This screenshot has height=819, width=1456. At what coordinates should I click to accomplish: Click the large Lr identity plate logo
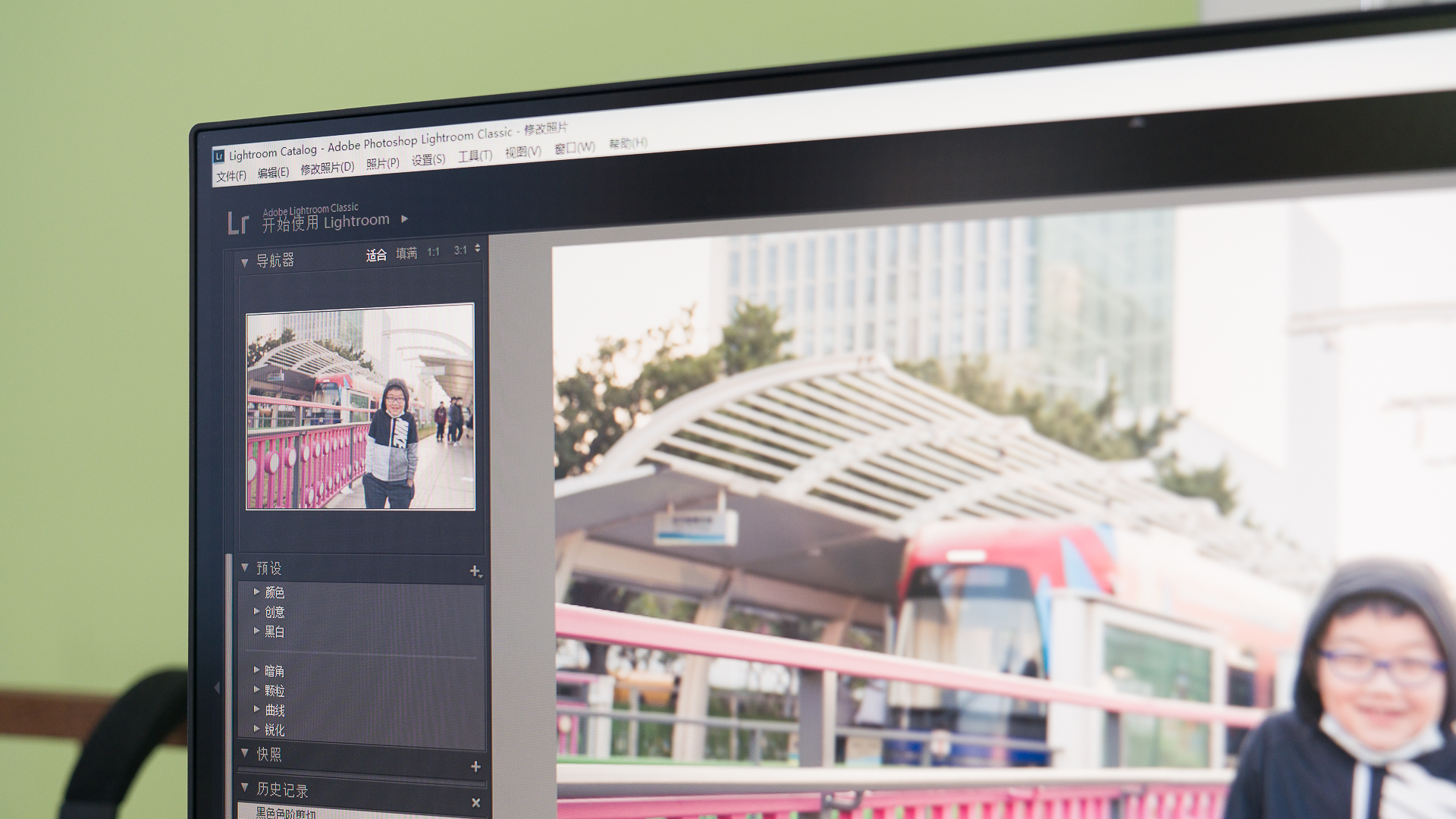coord(238,222)
